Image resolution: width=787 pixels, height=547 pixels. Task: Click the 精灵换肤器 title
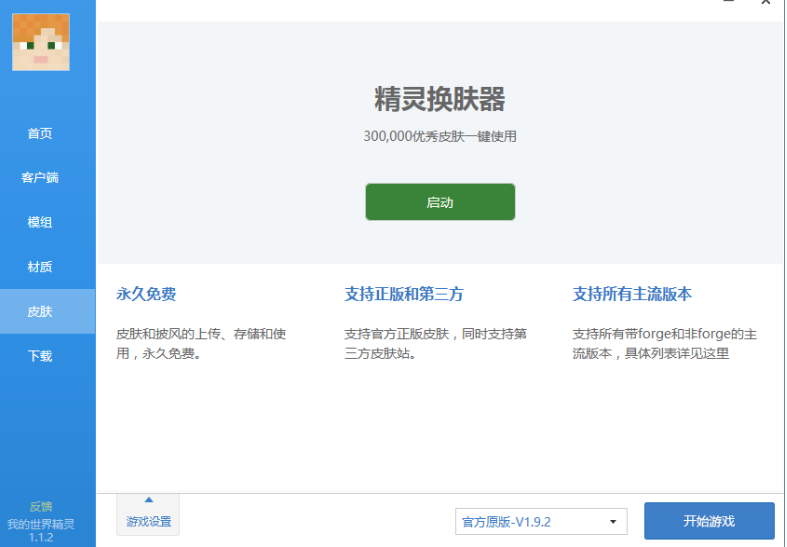click(440, 100)
